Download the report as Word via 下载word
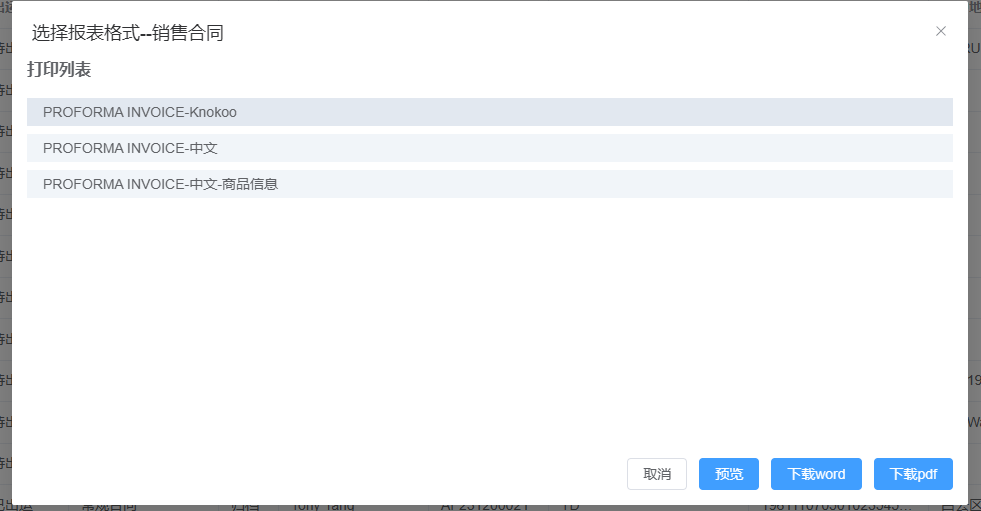Screen dimensions: 981x511 816,474
